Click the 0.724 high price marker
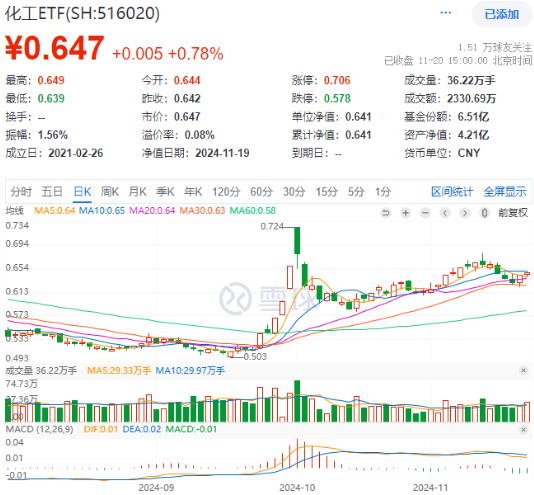The width and height of the screenshot is (534, 495). coord(272,227)
